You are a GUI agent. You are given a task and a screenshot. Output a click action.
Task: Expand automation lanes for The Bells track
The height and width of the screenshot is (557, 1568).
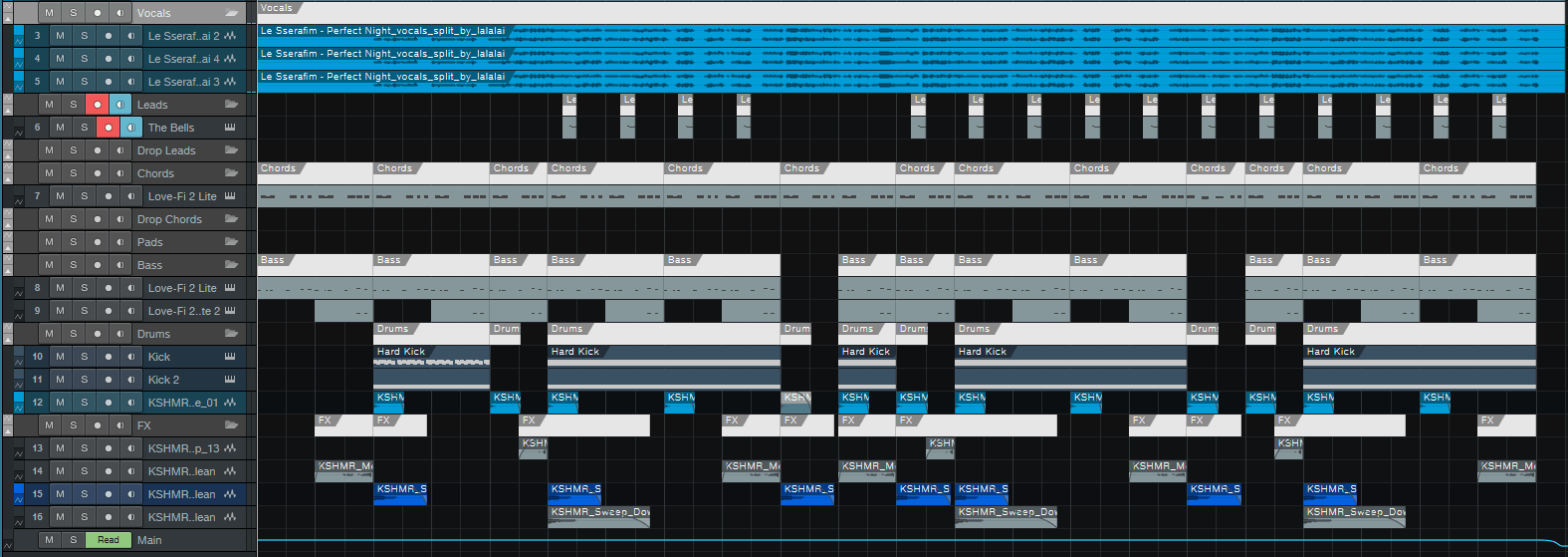[18, 131]
